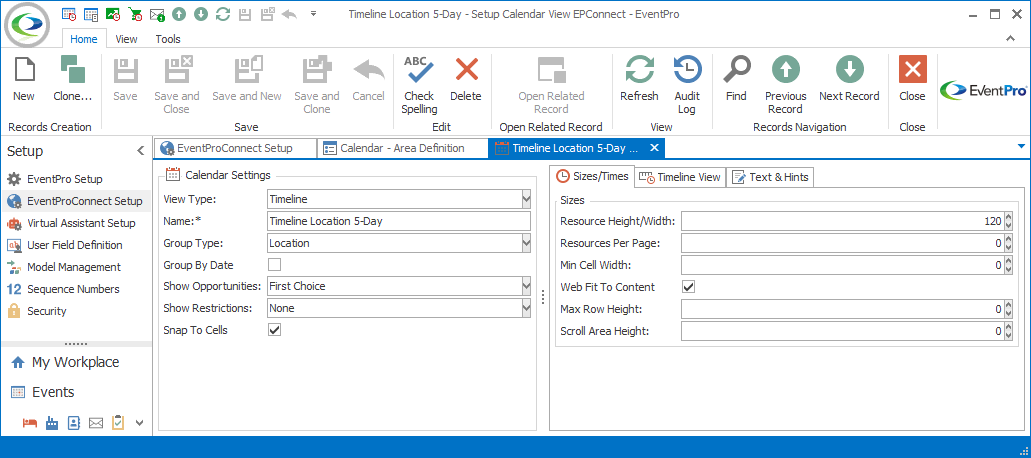
Task: Open the Customize Quick Access Toolbar arrow
Action: point(313,14)
